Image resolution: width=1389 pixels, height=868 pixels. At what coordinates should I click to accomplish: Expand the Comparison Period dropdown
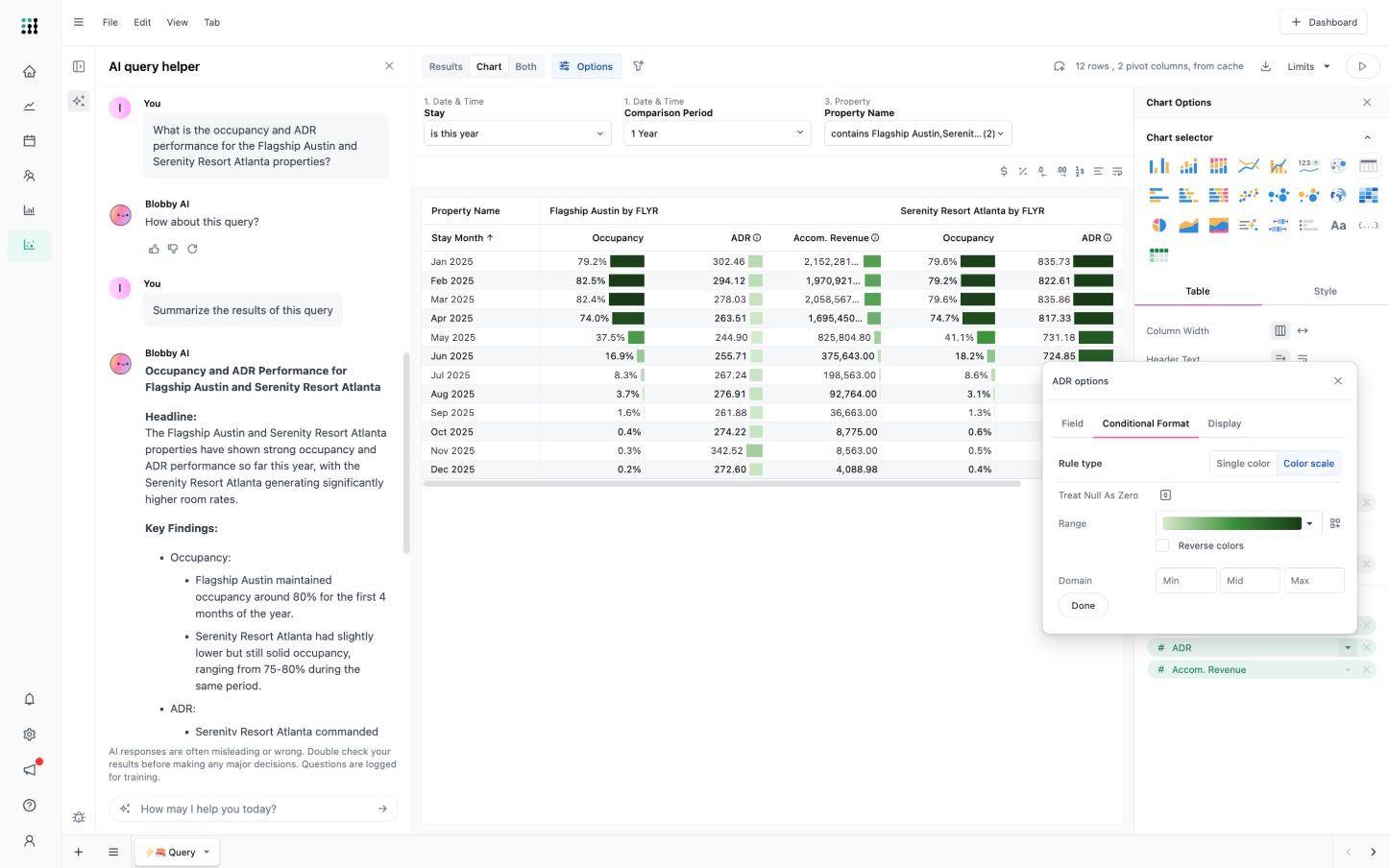coord(717,133)
